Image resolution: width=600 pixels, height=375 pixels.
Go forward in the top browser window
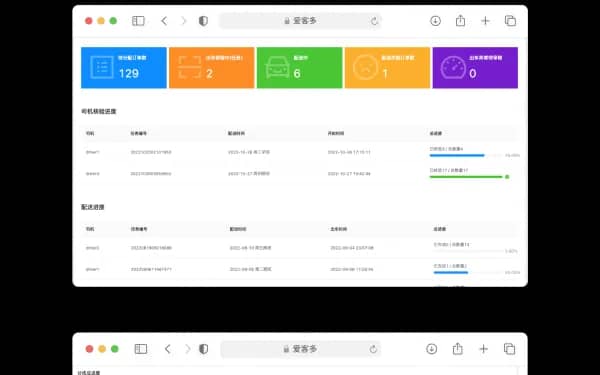183,21
